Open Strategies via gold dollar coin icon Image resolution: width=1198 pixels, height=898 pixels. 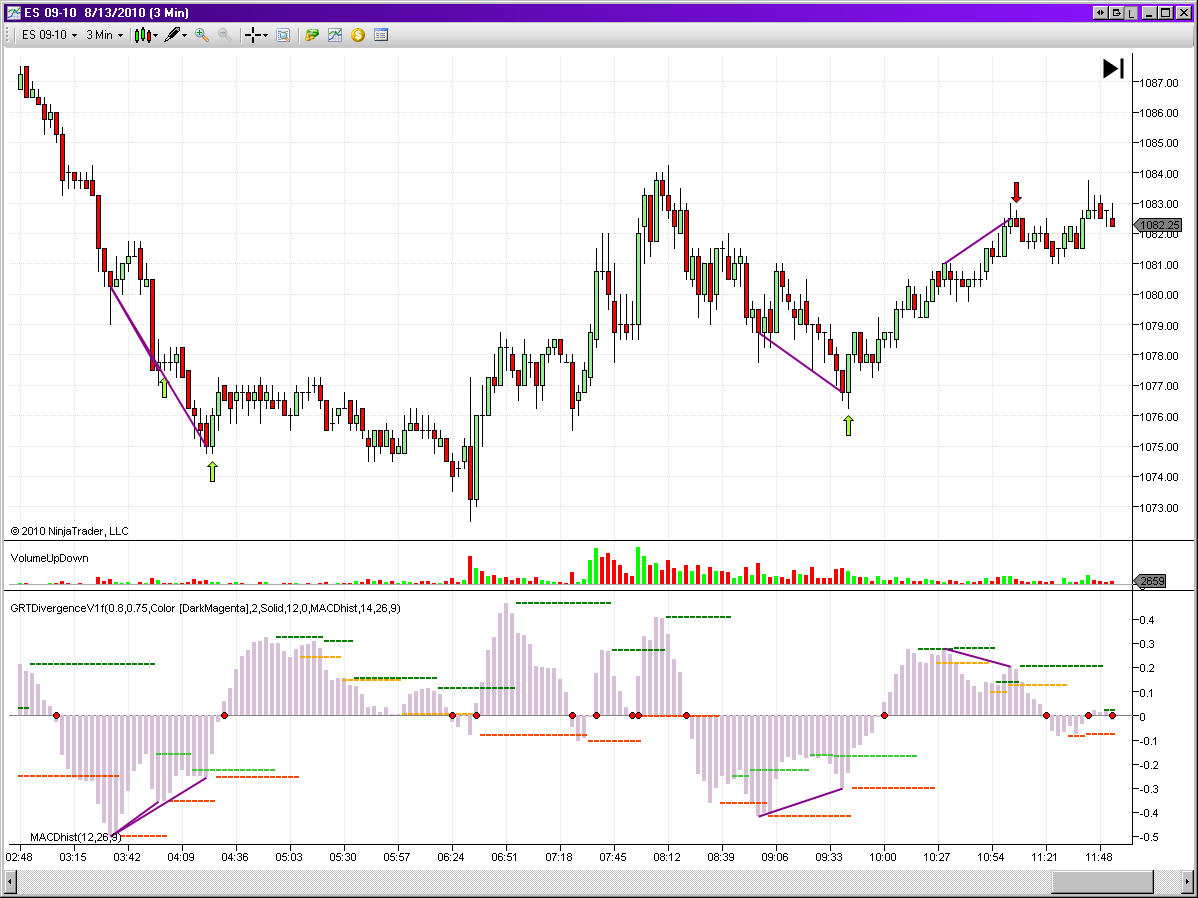(358, 35)
